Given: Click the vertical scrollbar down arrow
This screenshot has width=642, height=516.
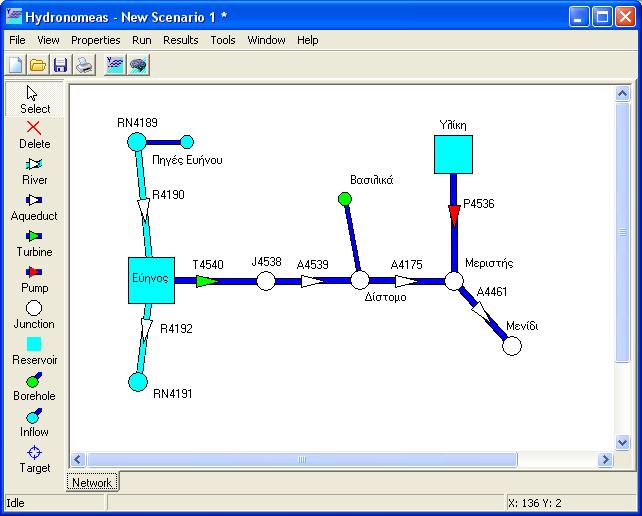Looking at the screenshot, I should pyautogui.click(x=622, y=442).
